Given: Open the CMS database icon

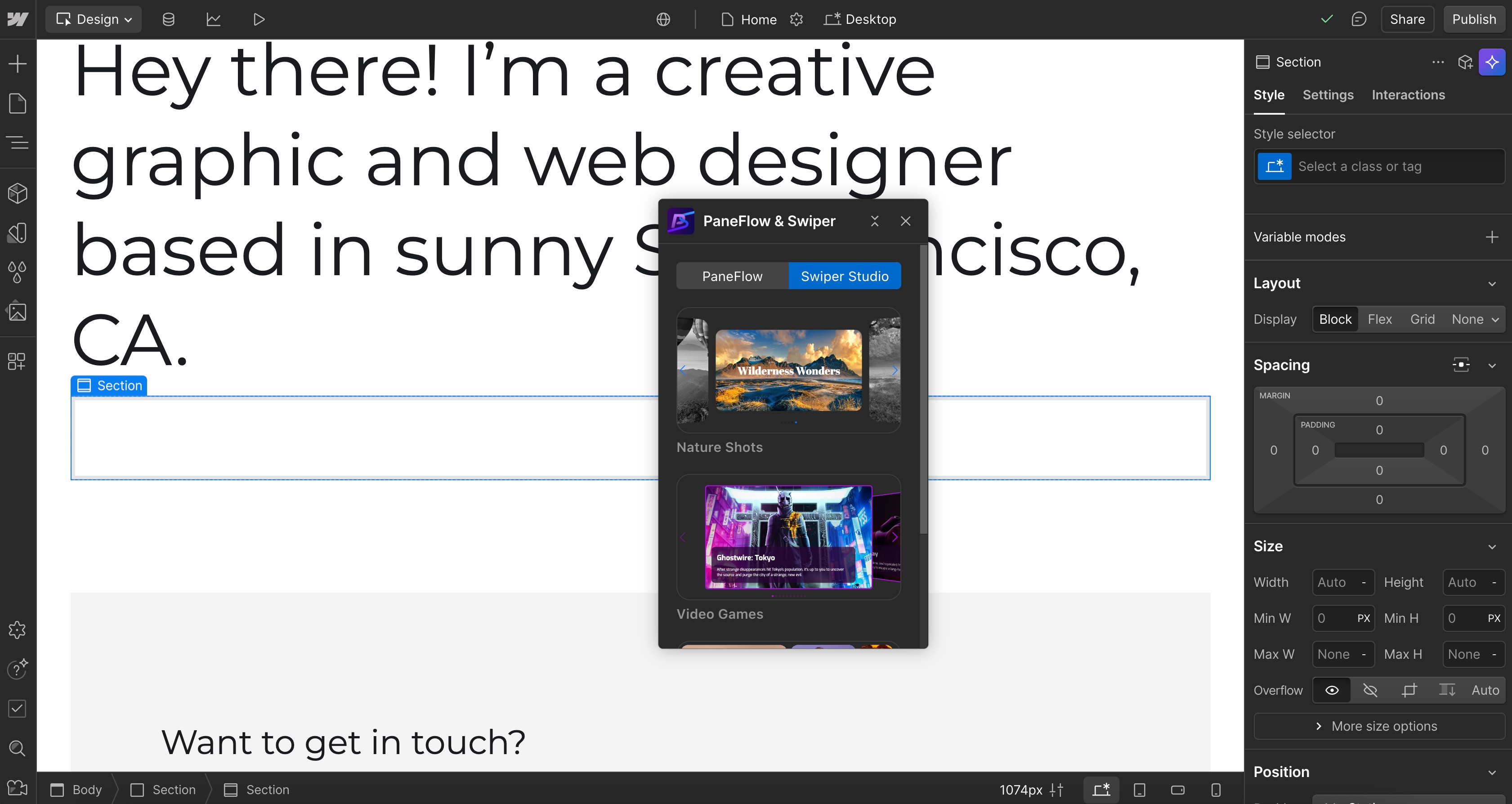Looking at the screenshot, I should click(169, 19).
